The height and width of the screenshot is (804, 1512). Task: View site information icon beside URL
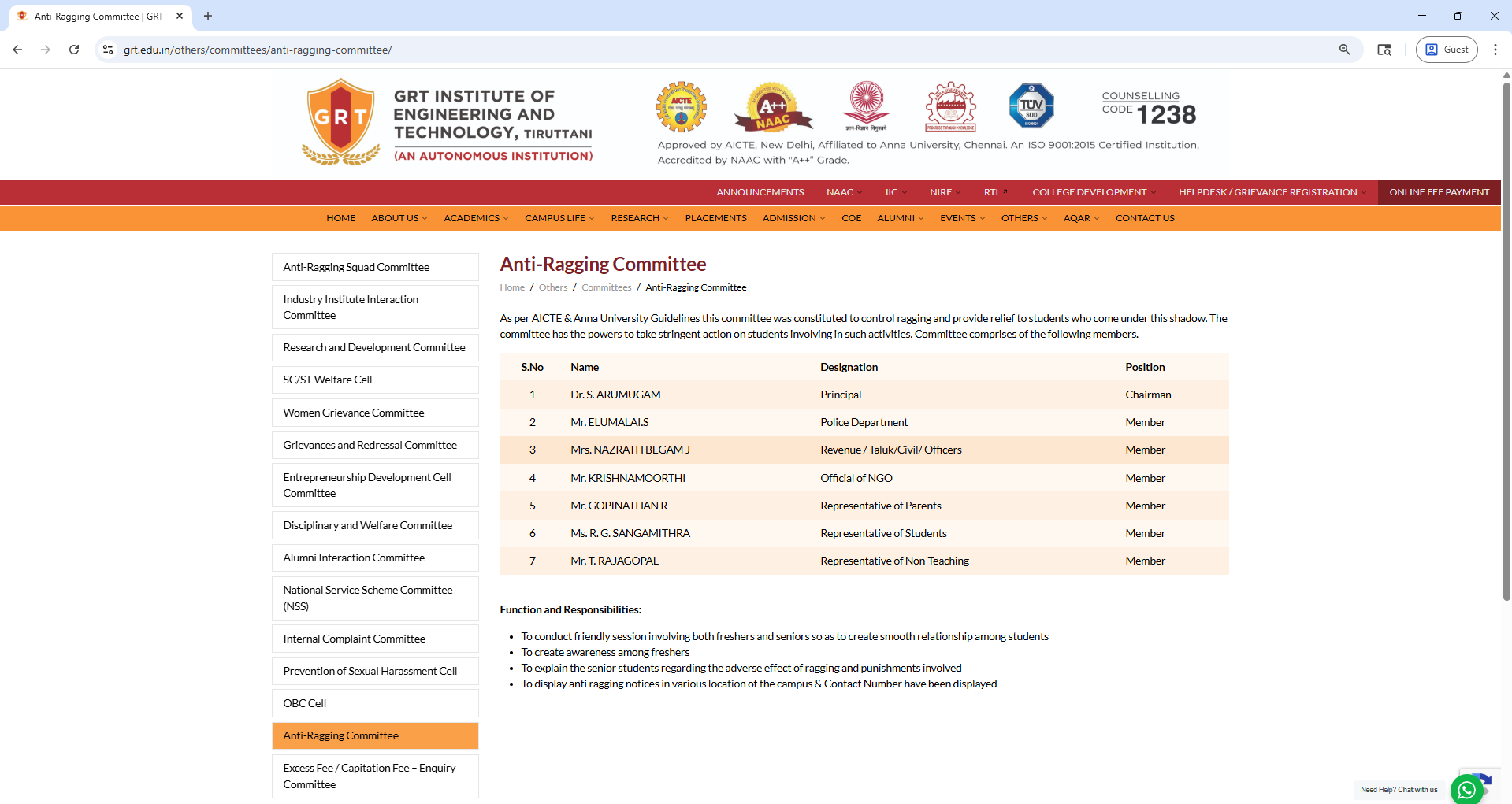[108, 50]
